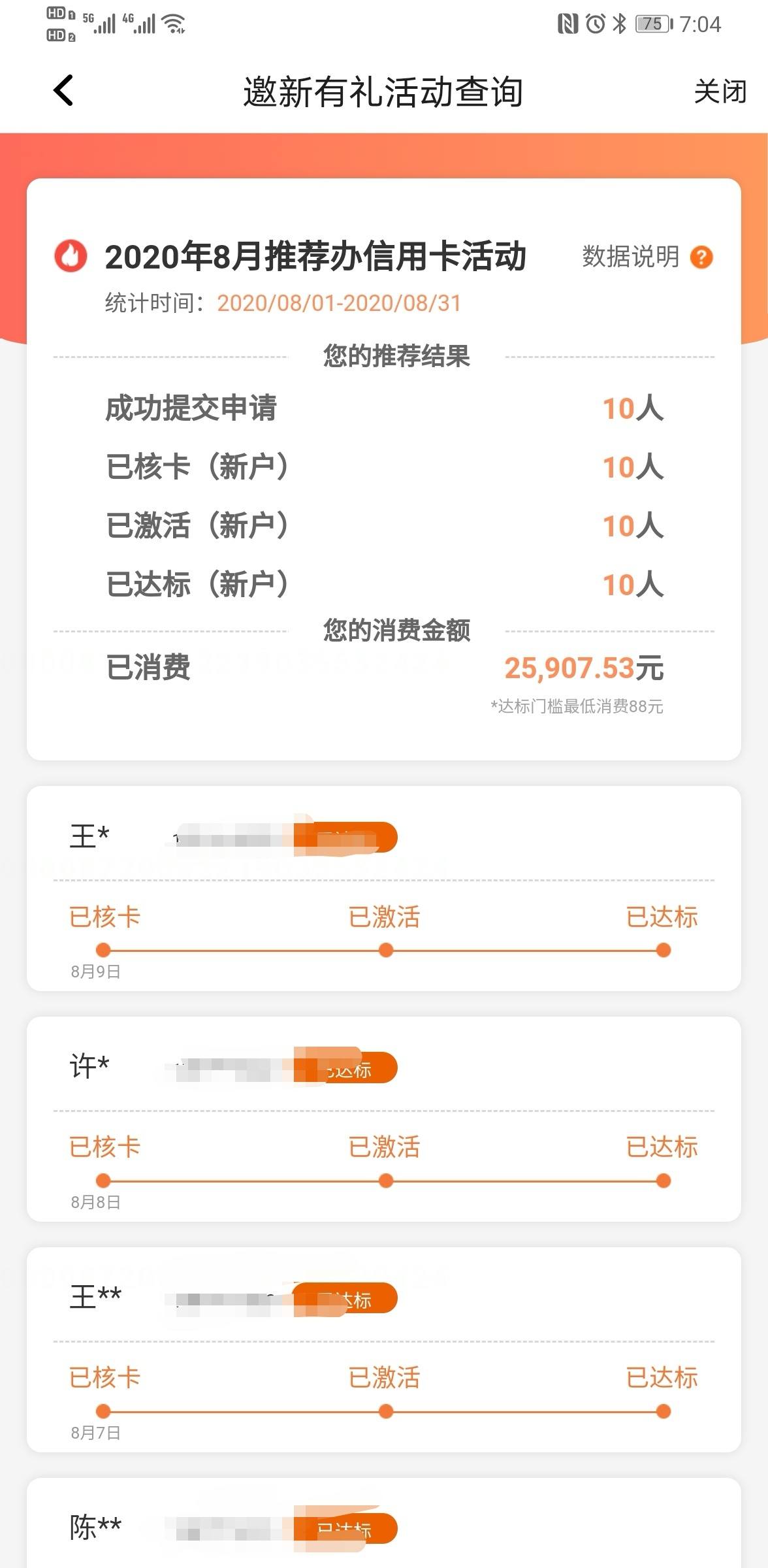Tap the orange status badge beside 陈**

[345, 1528]
